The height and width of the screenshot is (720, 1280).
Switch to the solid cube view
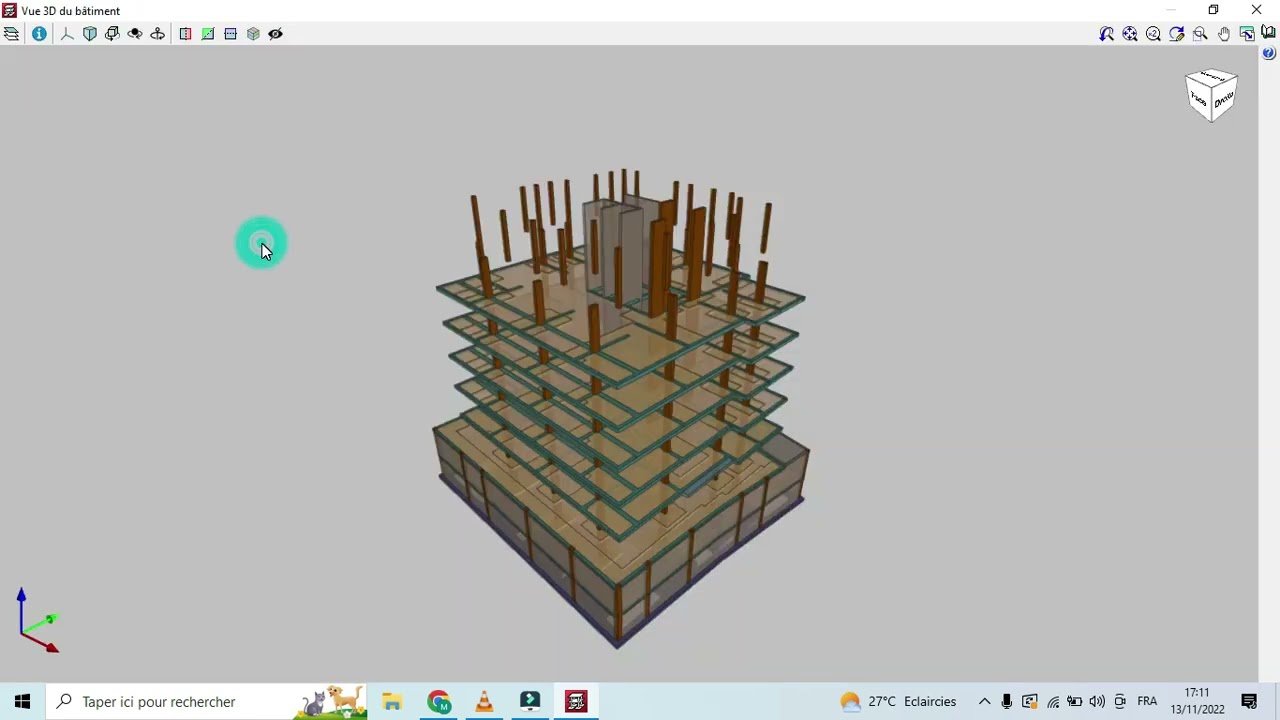[x=90, y=34]
